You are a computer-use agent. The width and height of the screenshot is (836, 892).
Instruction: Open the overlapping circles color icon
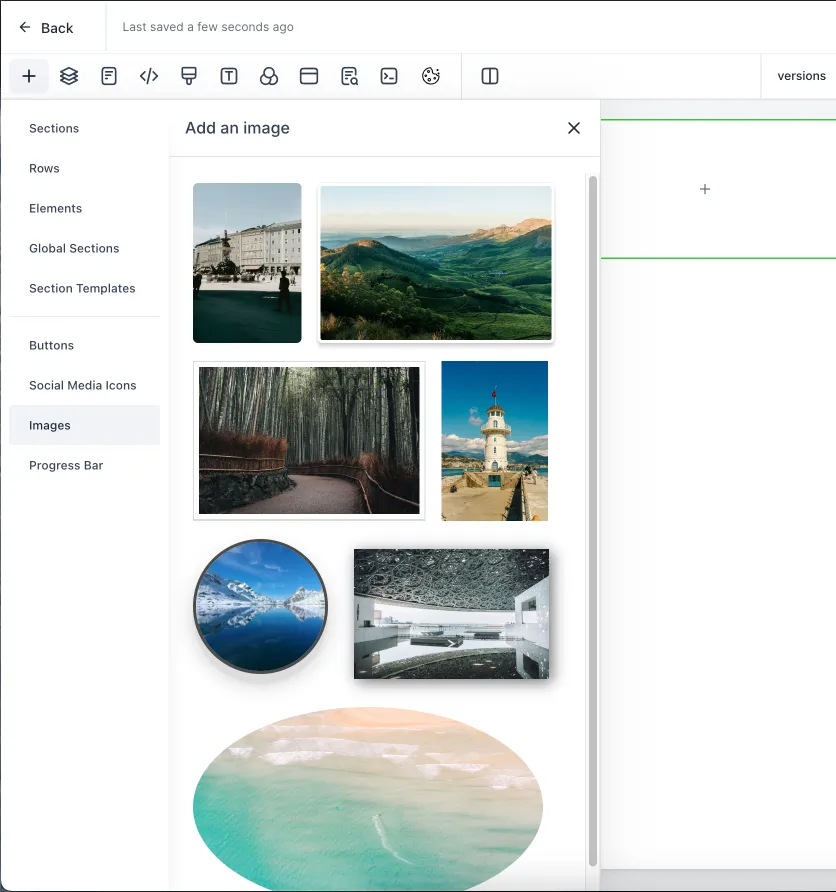click(269, 76)
